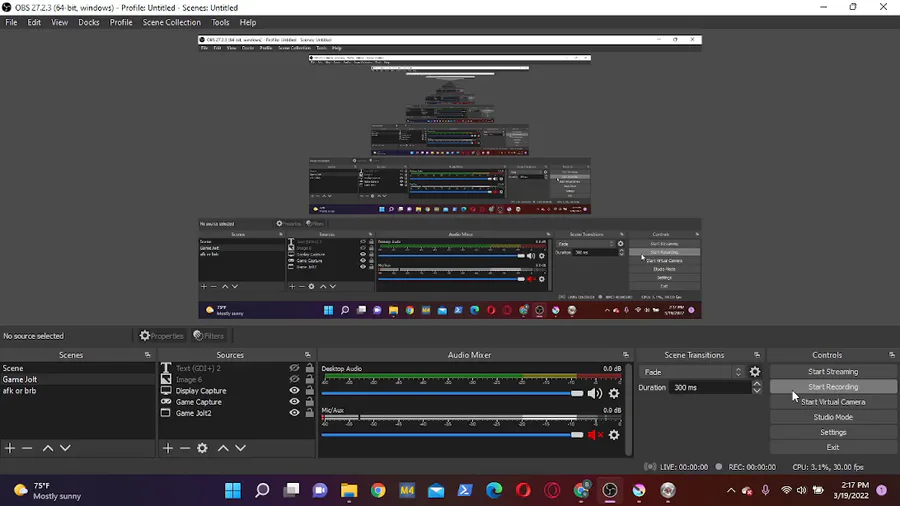Move source down arrow in Sources panel
Screen dimensions: 900x506
coord(240,448)
